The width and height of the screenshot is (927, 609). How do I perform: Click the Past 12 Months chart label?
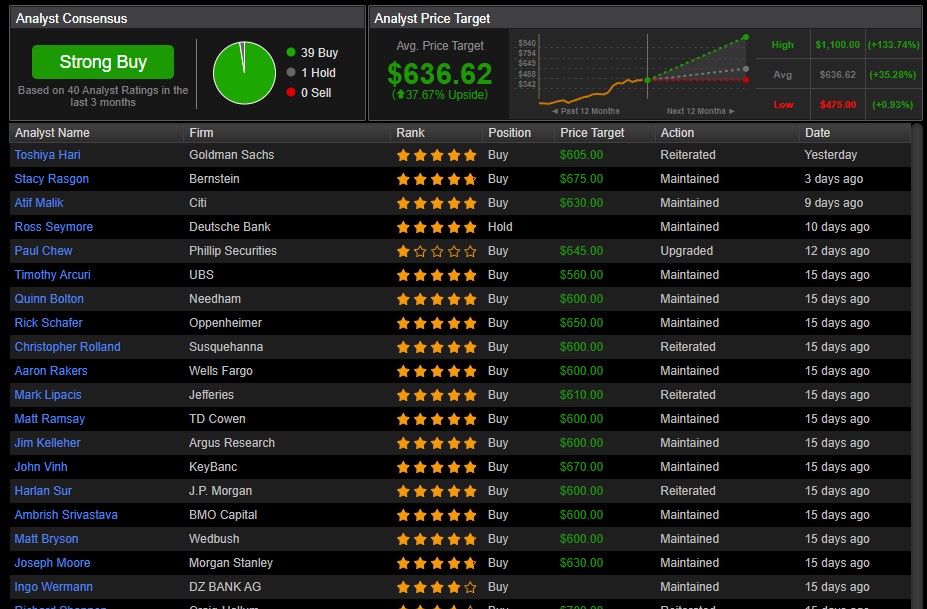tap(586, 111)
